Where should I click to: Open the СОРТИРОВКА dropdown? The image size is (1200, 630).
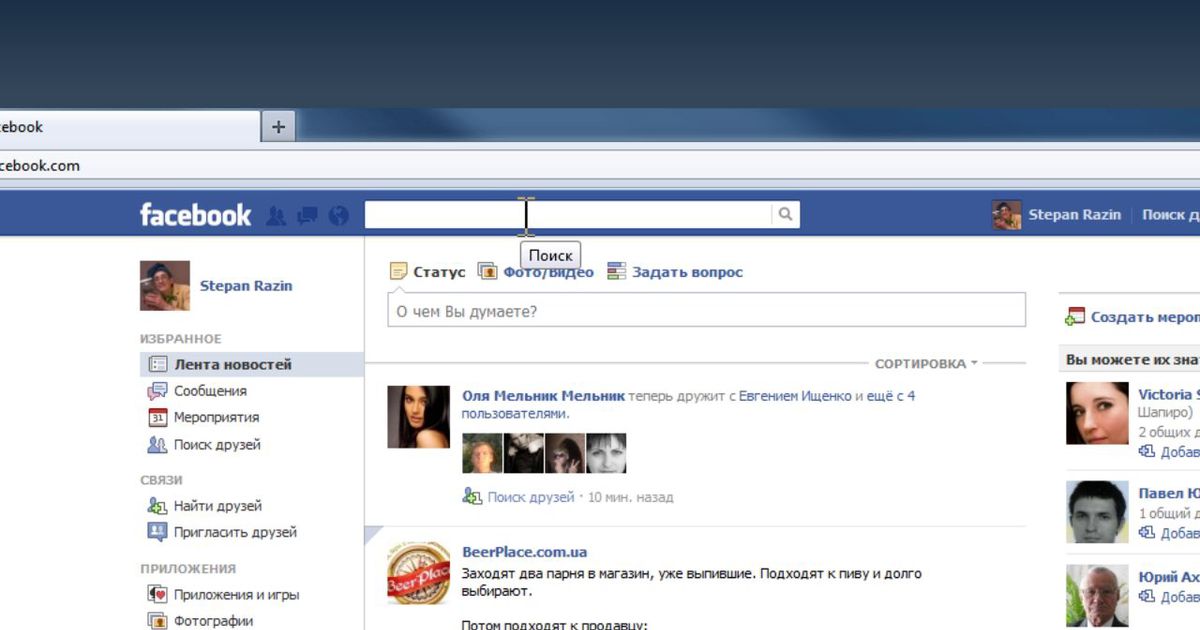tap(926, 364)
